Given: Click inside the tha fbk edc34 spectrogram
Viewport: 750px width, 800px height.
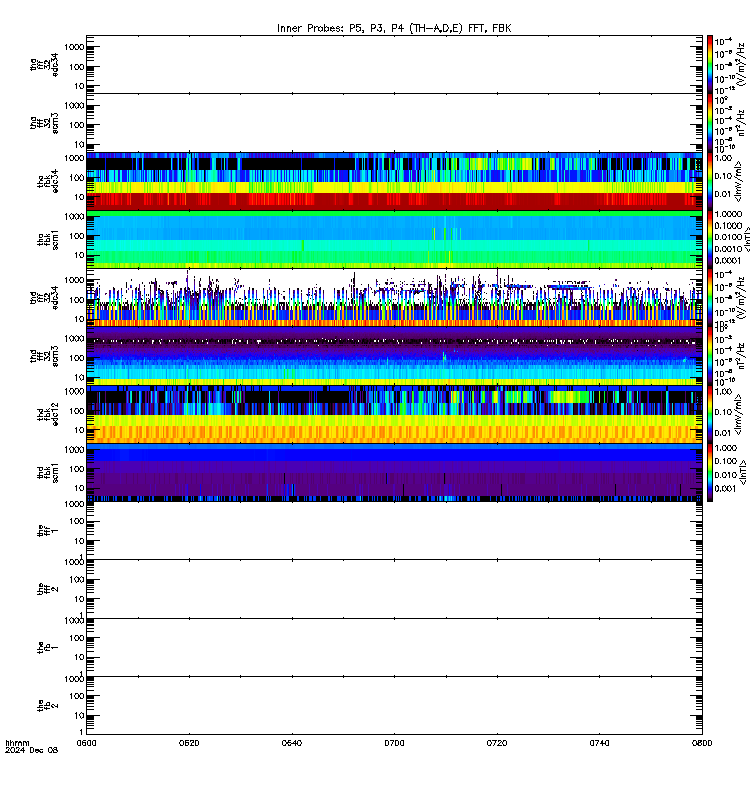Looking at the screenshot, I should [394, 182].
